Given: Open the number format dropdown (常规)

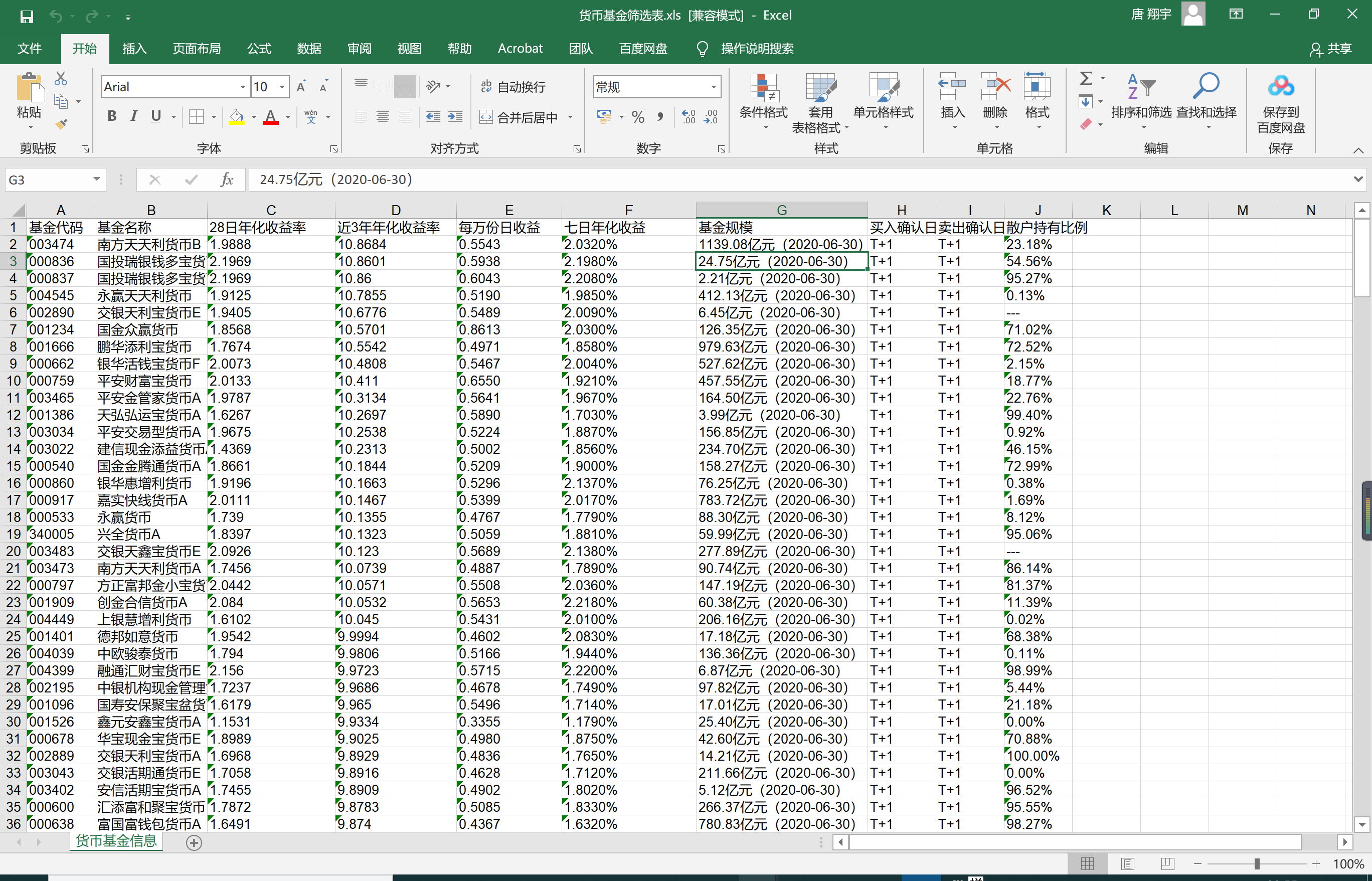Looking at the screenshot, I should tap(714, 87).
